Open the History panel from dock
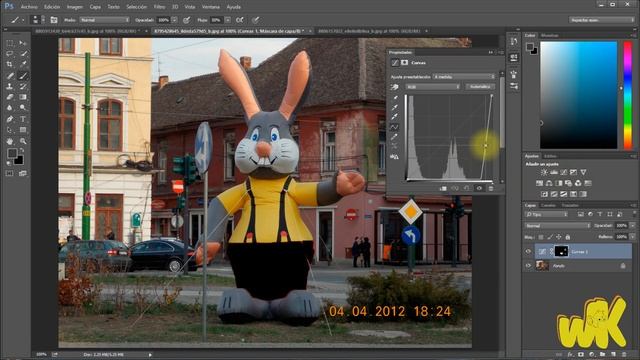Viewport: 640px width, 360px height. 514,41
